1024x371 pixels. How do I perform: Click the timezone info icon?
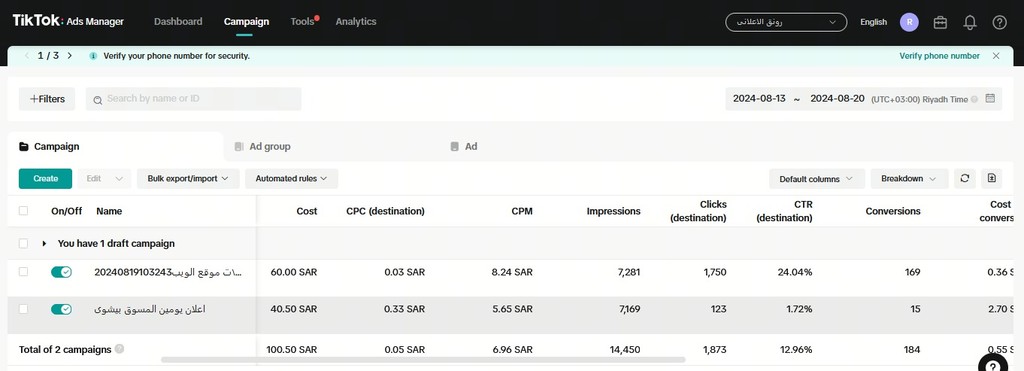[974, 99]
